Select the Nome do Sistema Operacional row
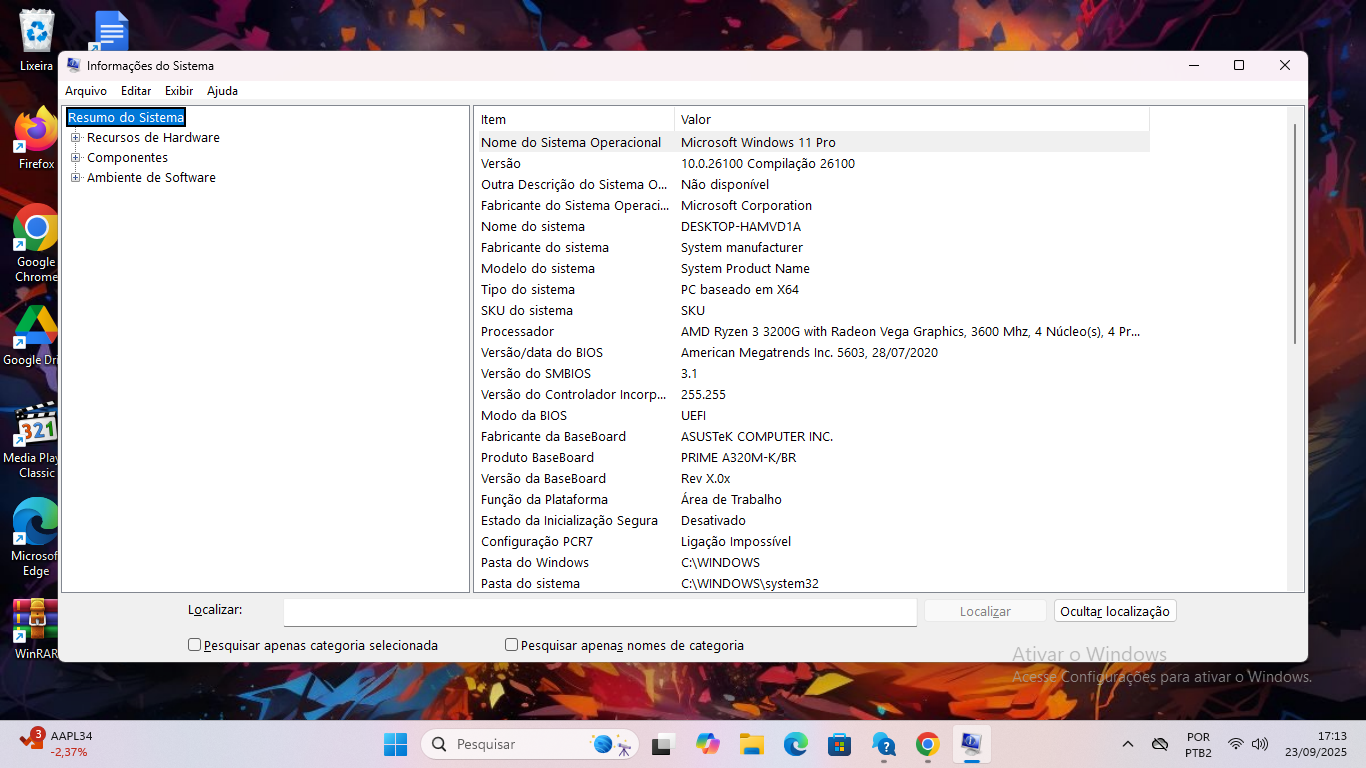 pos(814,143)
